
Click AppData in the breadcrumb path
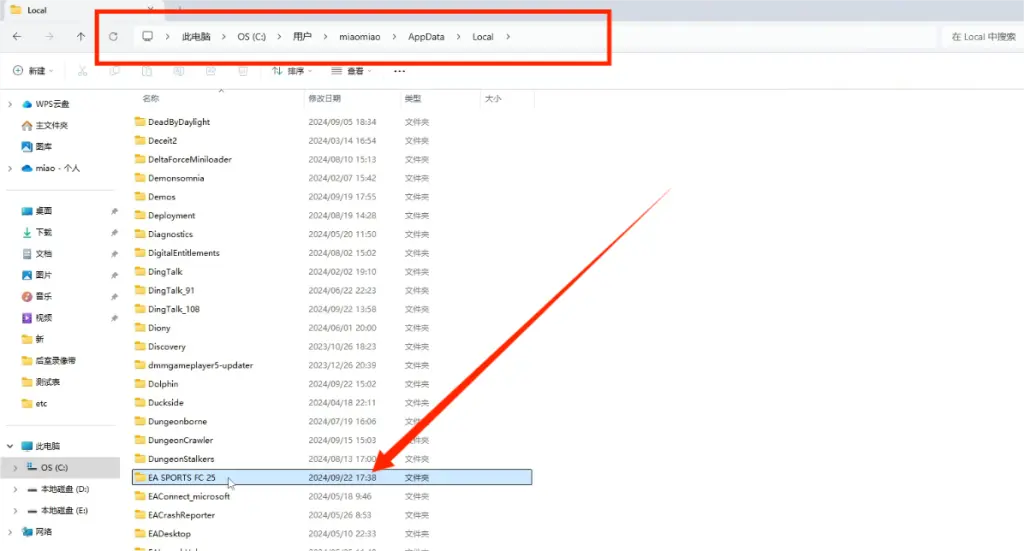coord(426,37)
